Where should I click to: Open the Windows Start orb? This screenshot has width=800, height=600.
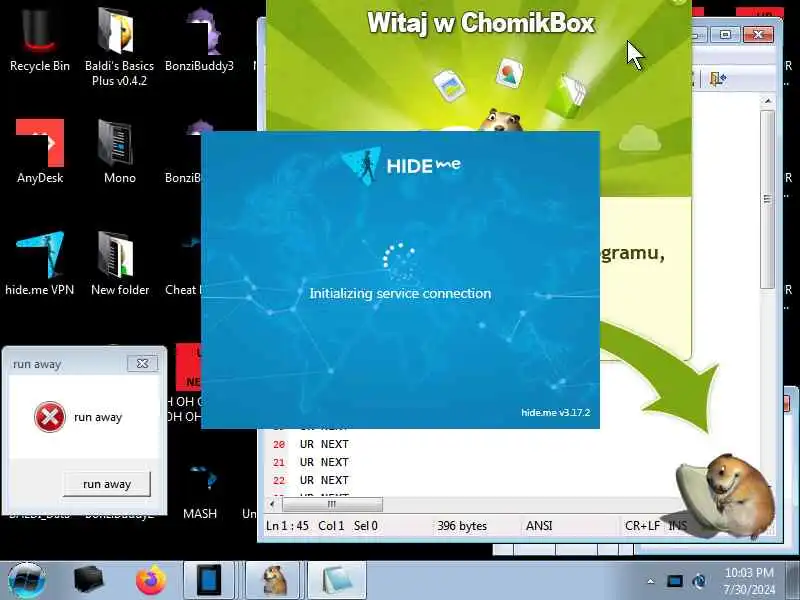click(27, 581)
